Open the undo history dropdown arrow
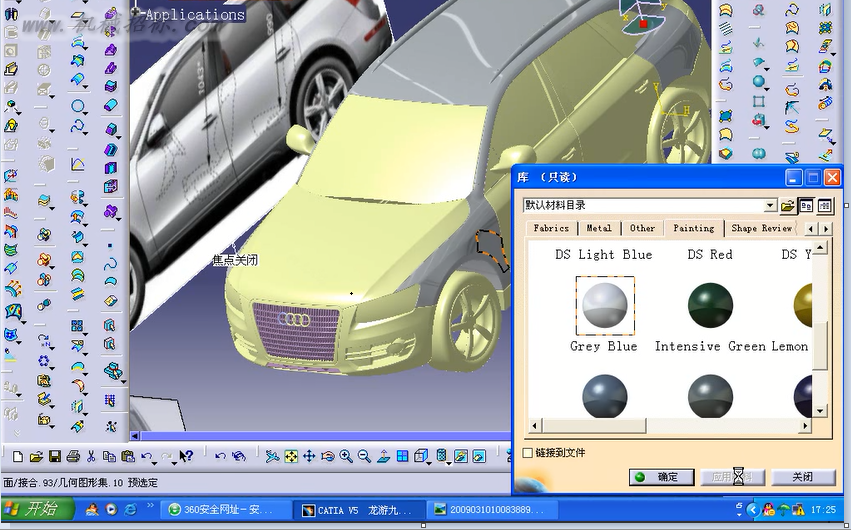The width and height of the screenshot is (851, 531). click(154, 463)
